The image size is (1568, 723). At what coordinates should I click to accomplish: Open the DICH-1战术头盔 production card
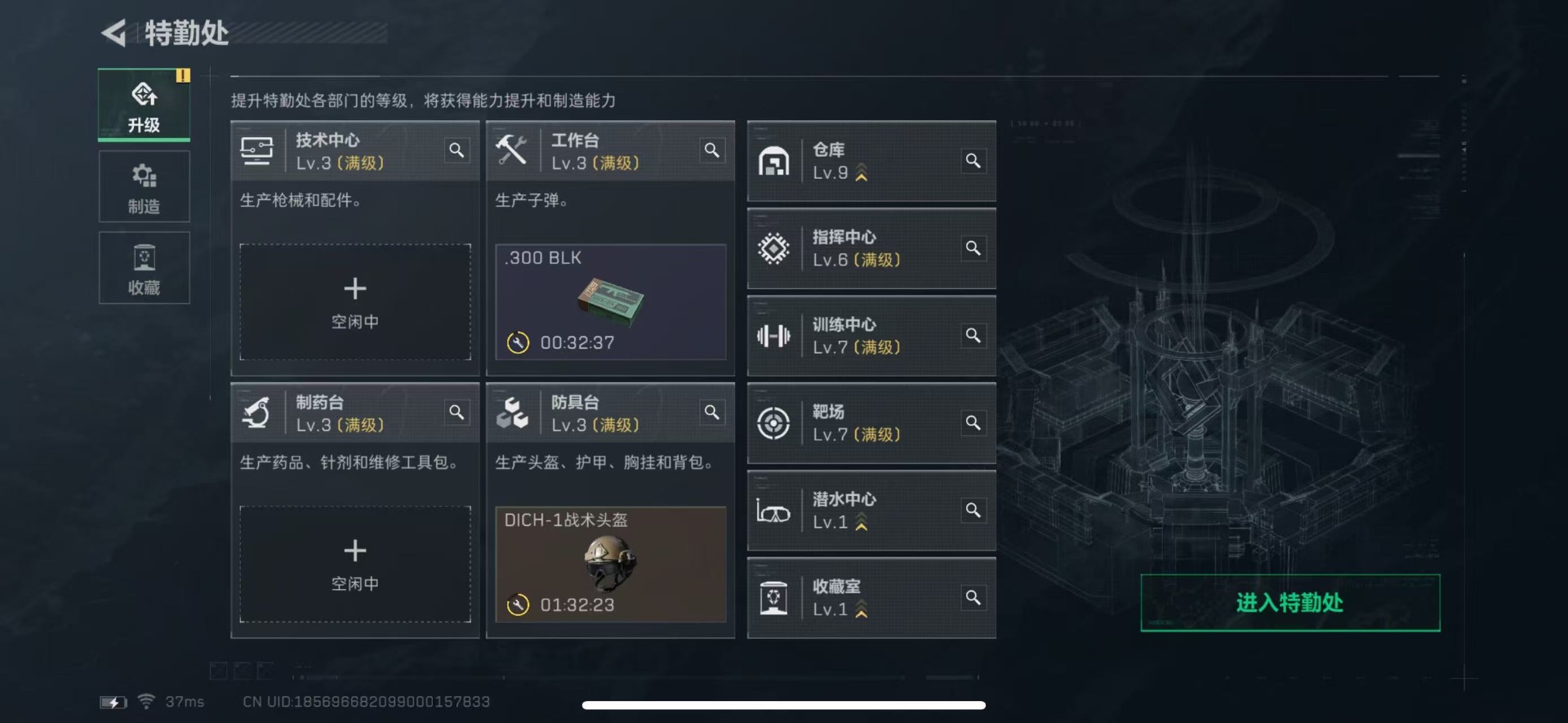611,565
